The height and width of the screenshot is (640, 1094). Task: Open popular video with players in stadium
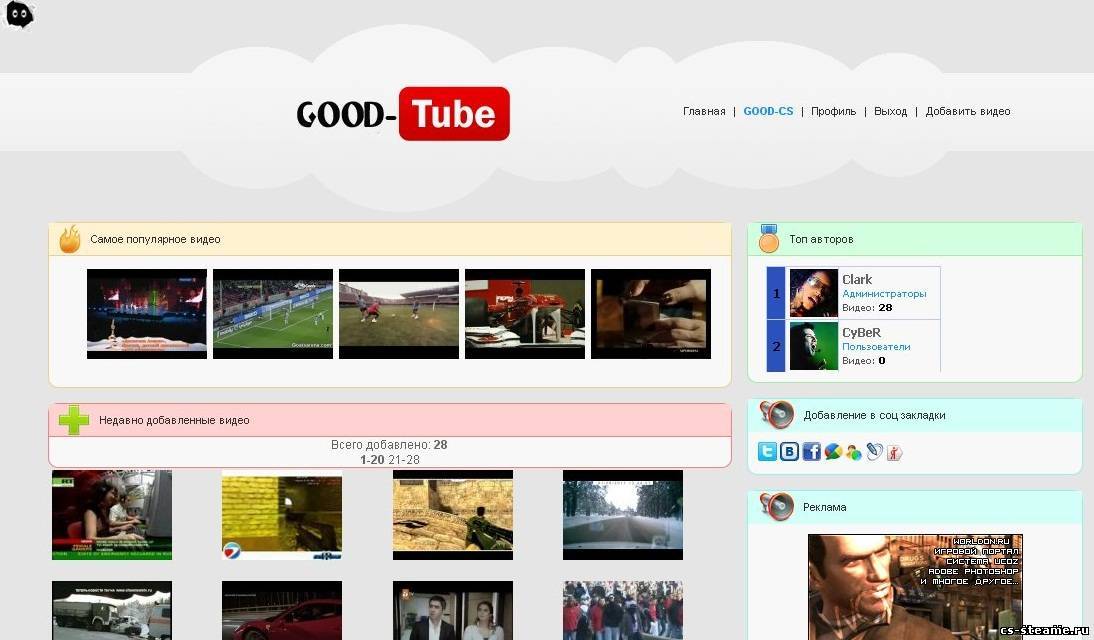[399, 314]
